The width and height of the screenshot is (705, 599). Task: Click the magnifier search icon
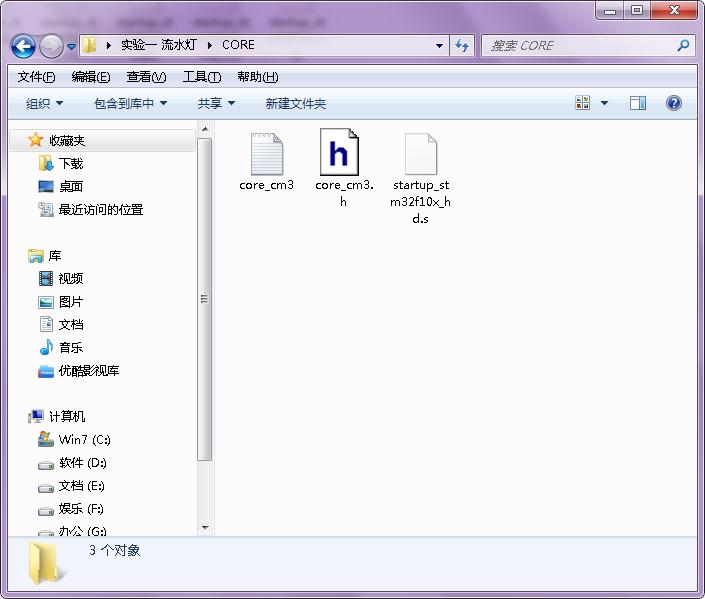[683, 45]
